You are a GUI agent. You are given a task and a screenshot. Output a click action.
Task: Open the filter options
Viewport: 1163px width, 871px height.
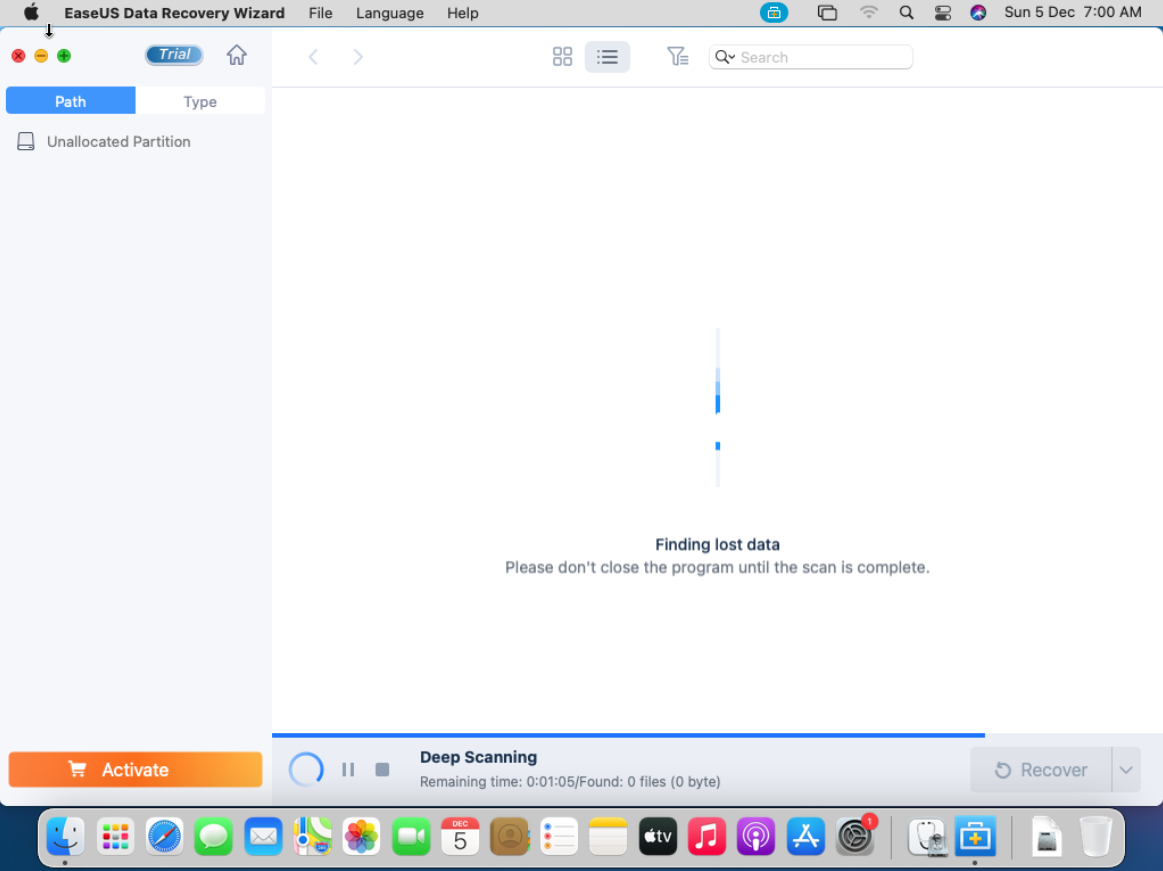click(x=677, y=56)
